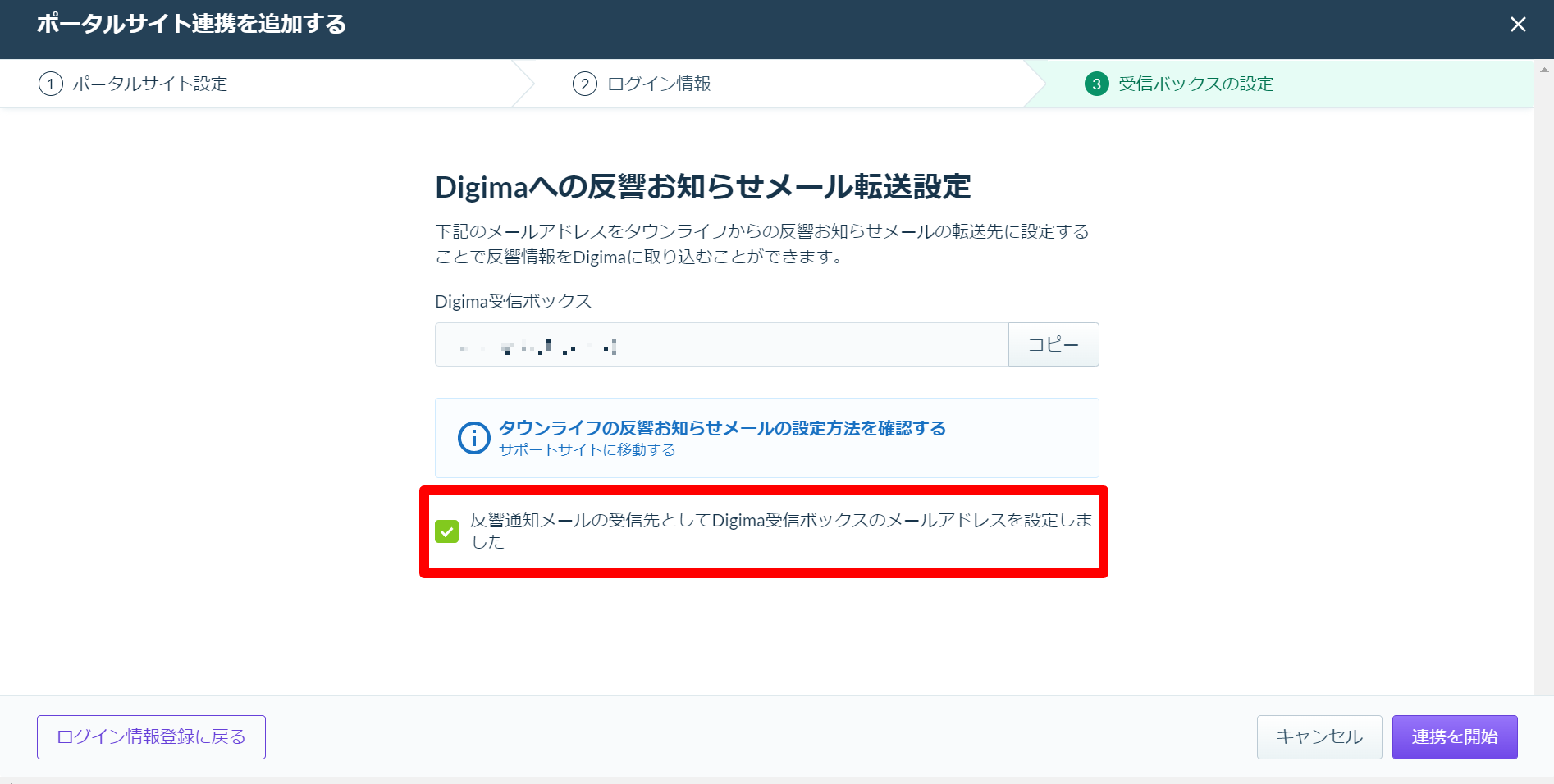This screenshot has width=1554, height=784.
Task: Open タウンライフの反響お知らせメールの設定方法を確認する link
Action: (722, 428)
